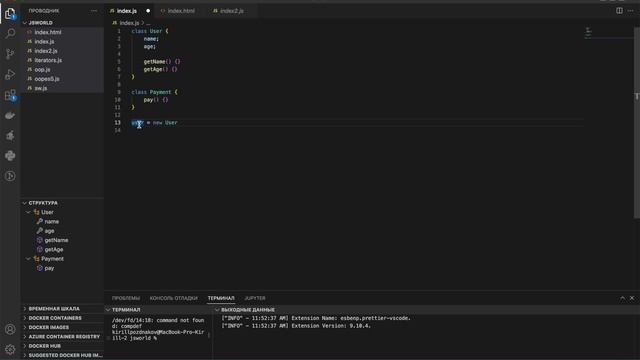Open the JUPYTER panel tab
This screenshot has width=640, height=360.
click(255, 298)
